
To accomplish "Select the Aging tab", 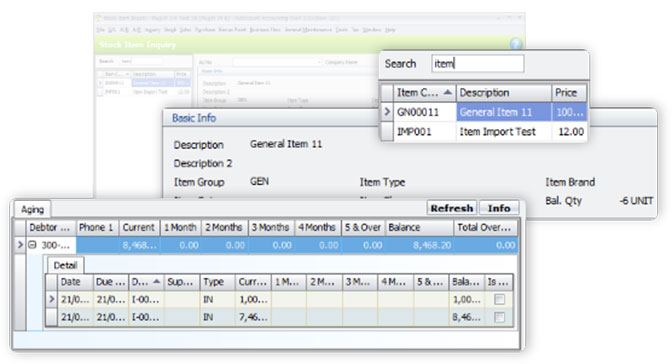I will coord(33,209).
